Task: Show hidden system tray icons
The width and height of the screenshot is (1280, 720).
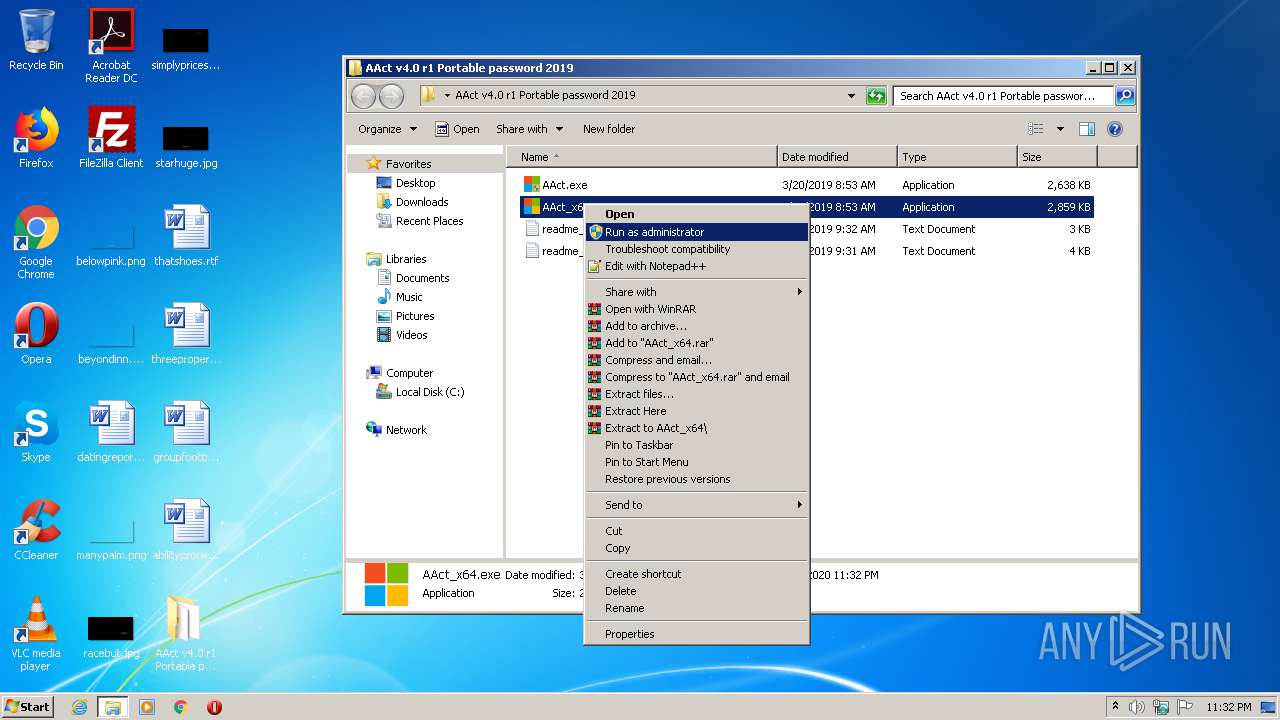Action: pyautogui.click(x=1115, y=707)
